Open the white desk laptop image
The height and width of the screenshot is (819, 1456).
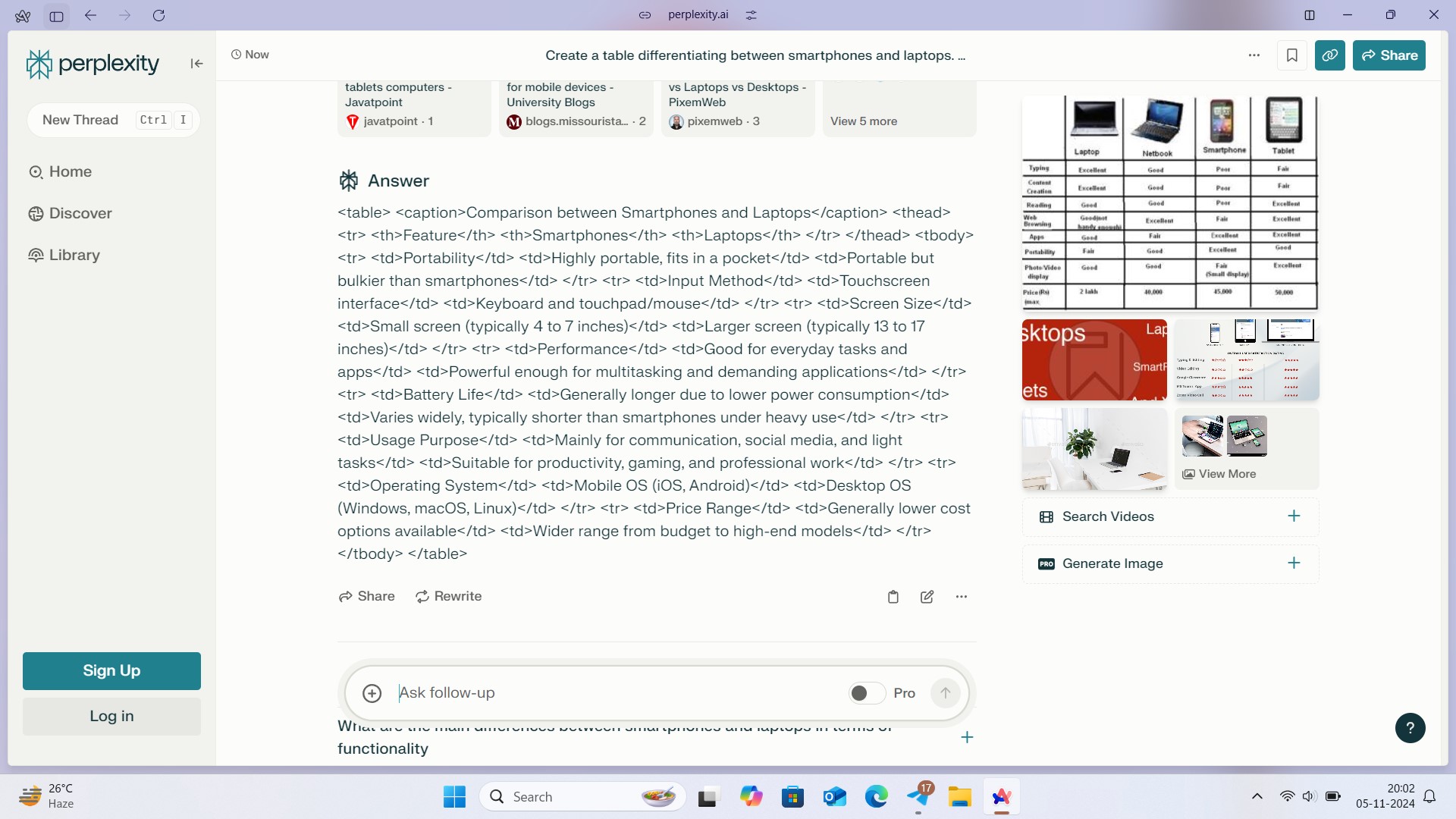[1094, 449]
